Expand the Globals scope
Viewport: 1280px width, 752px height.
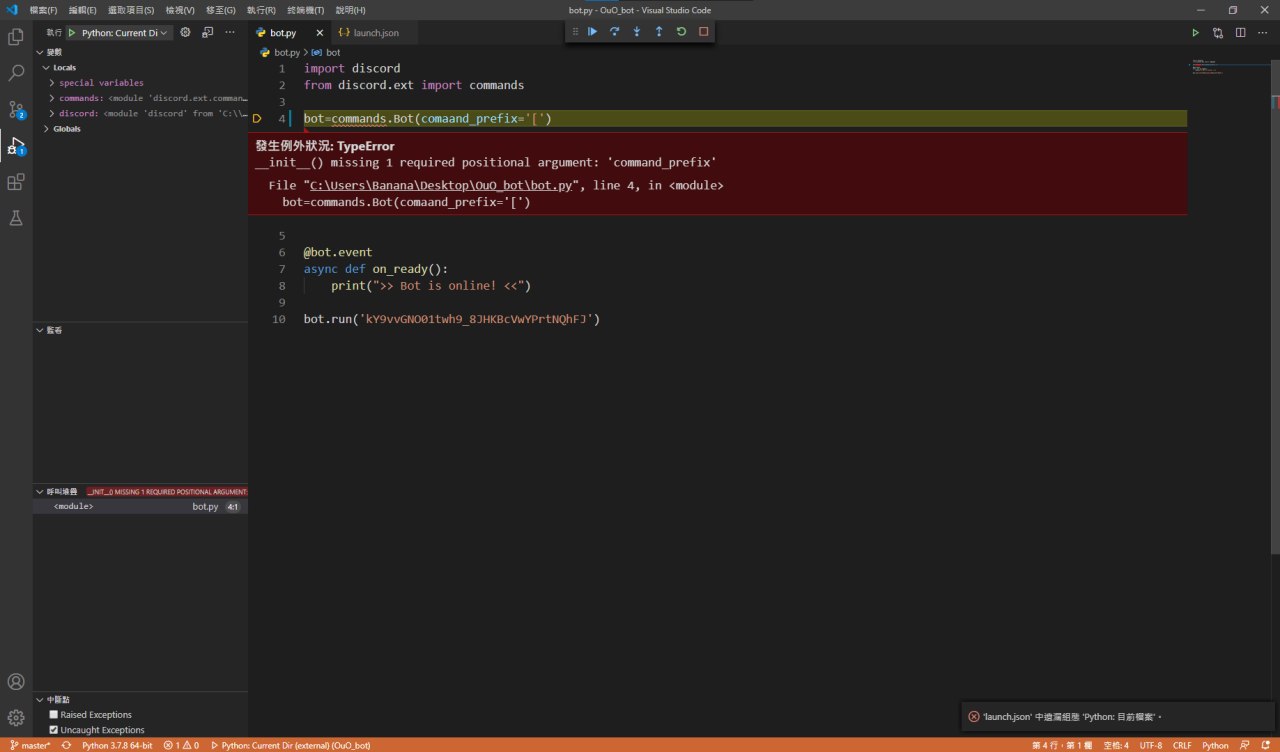pyautogui.click(x=66, y=129)
